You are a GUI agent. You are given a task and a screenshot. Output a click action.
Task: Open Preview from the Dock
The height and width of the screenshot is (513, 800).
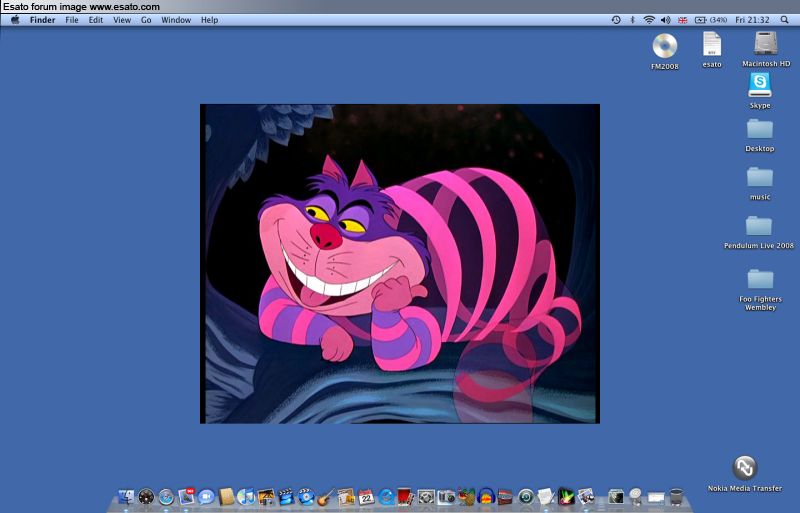(586, 497)
